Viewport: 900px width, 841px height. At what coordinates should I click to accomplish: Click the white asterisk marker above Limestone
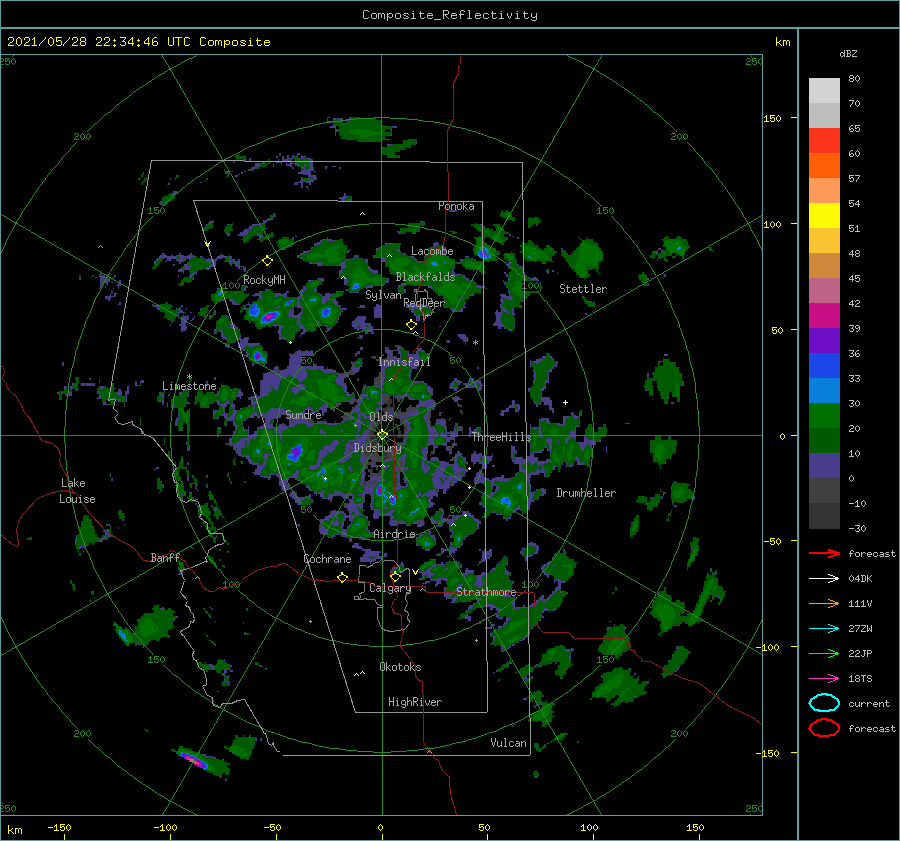coord(189,377)
